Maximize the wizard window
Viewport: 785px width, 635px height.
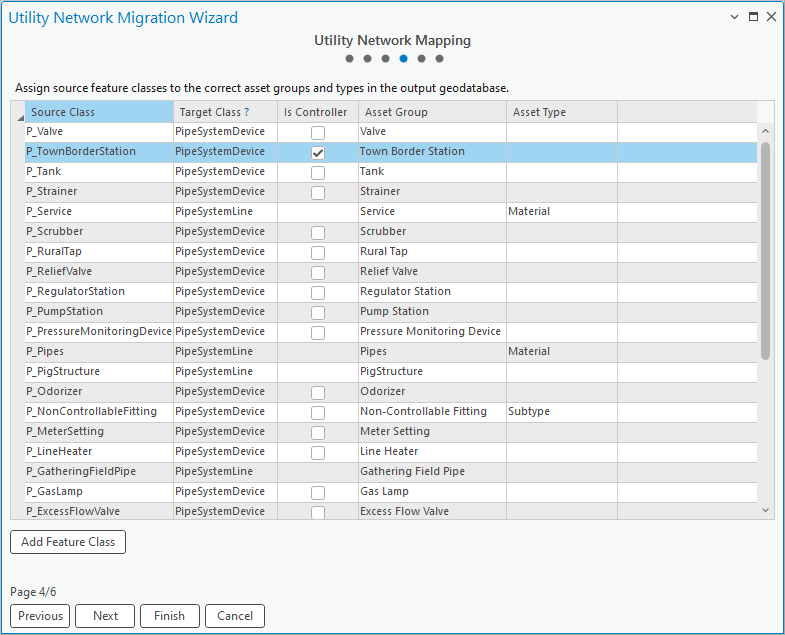[753, 17]
